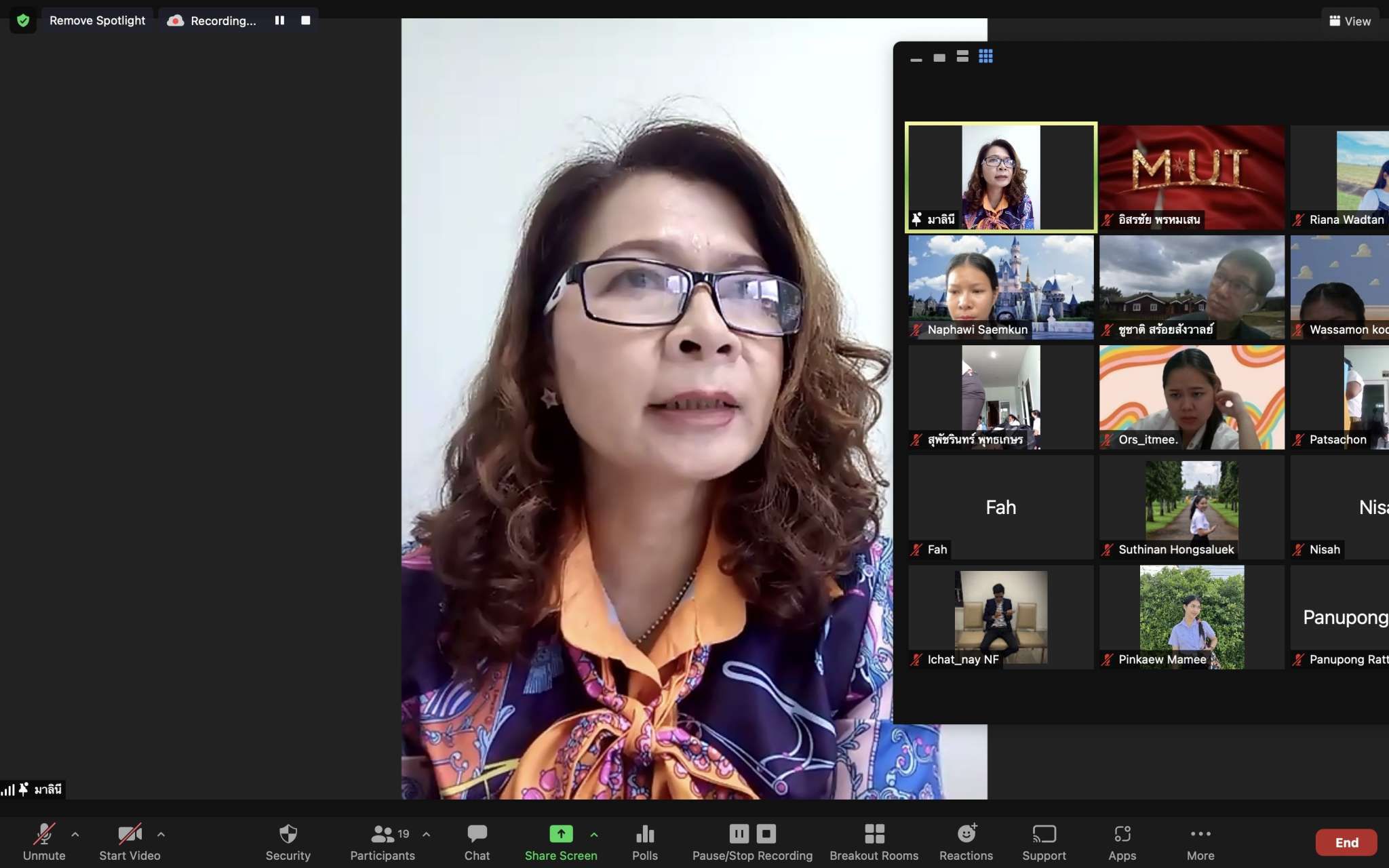This screenshot has width=1389, height=868.
Task: Expand video options arrow beside Start Video
Action: (x=161, y=834)
